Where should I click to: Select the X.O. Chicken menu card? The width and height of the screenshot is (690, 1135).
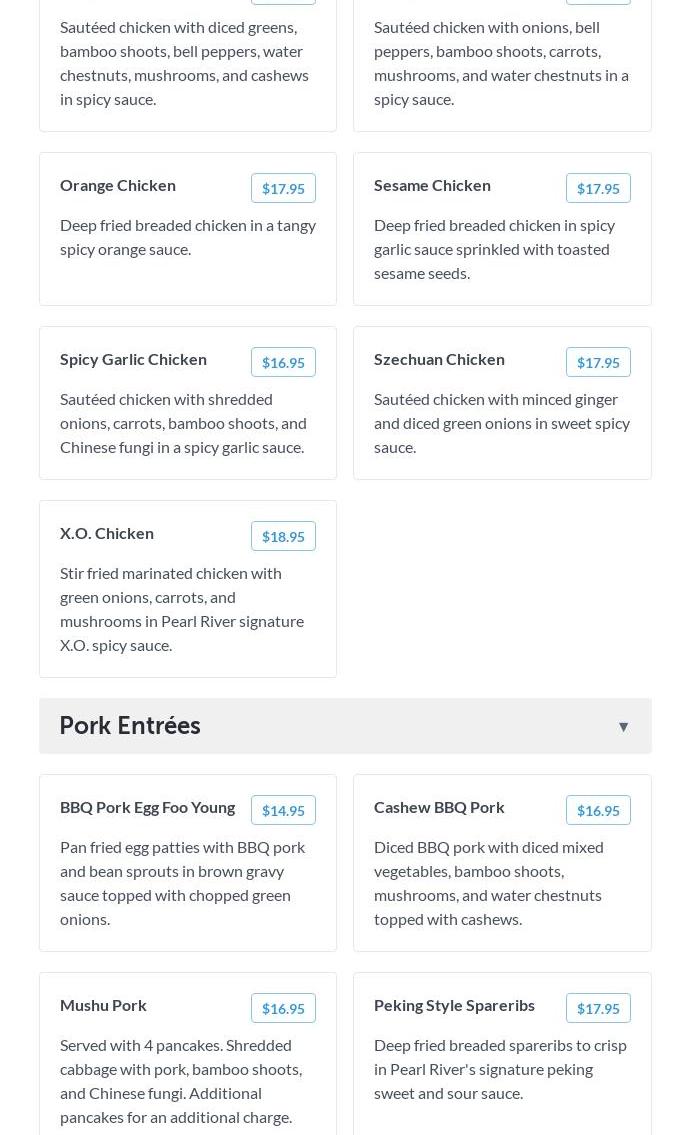188,589
